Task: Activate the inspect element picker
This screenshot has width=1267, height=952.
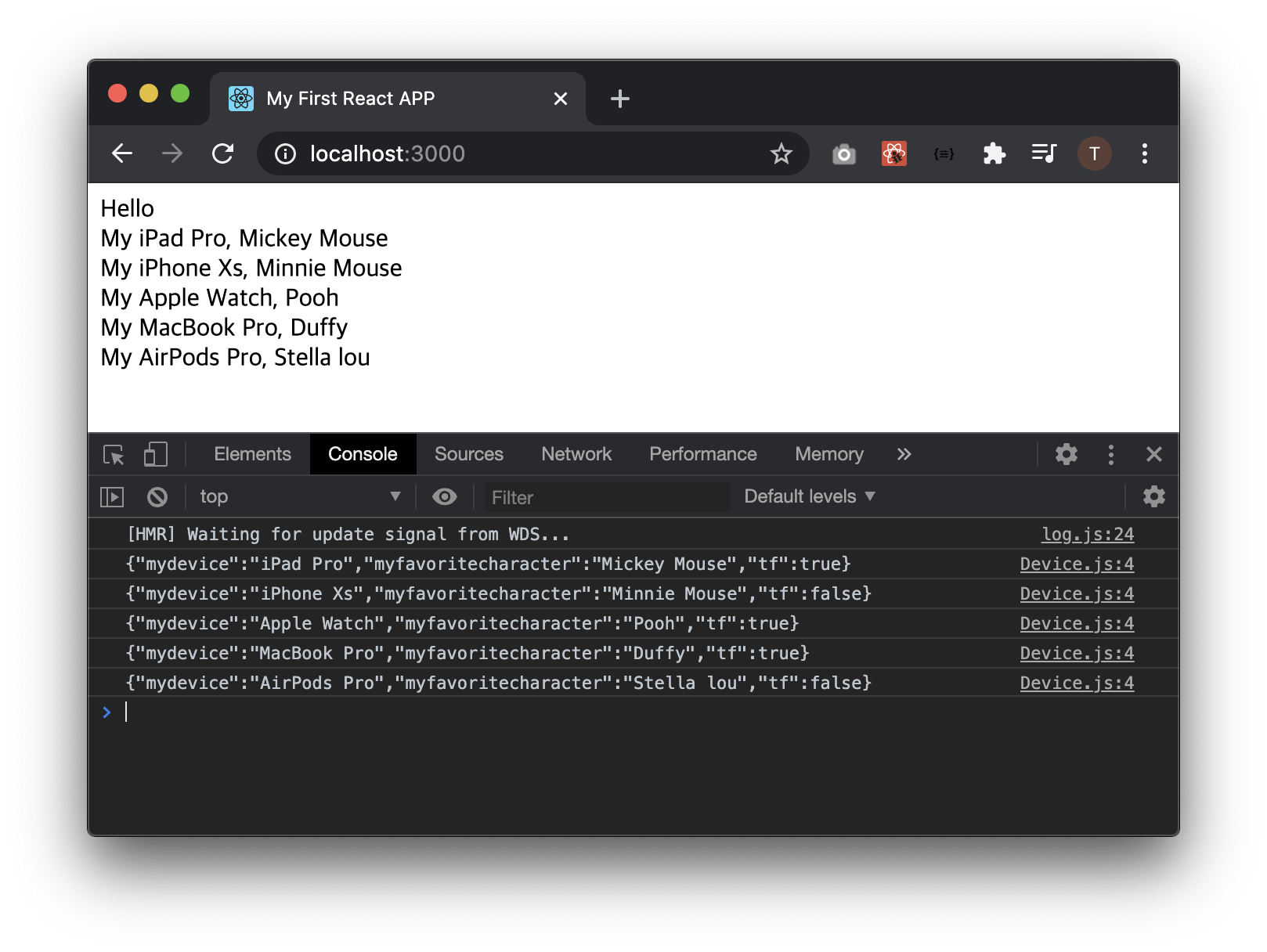Action: click(x=114, y=454)
